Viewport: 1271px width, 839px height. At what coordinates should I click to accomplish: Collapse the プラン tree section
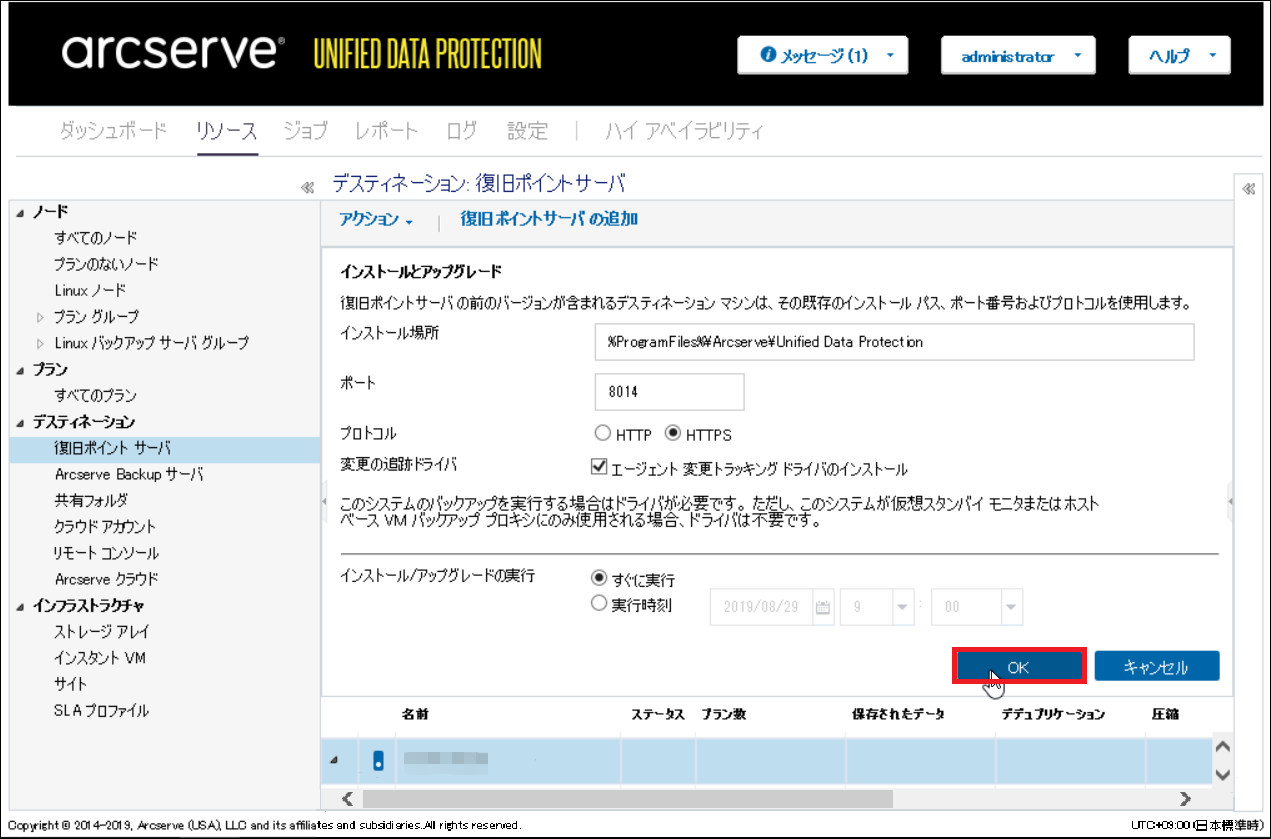pos(22,370)
